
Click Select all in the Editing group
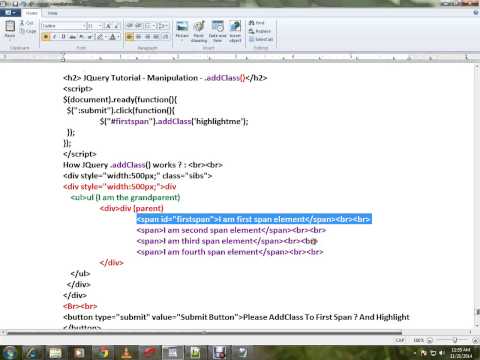[261, 39]
